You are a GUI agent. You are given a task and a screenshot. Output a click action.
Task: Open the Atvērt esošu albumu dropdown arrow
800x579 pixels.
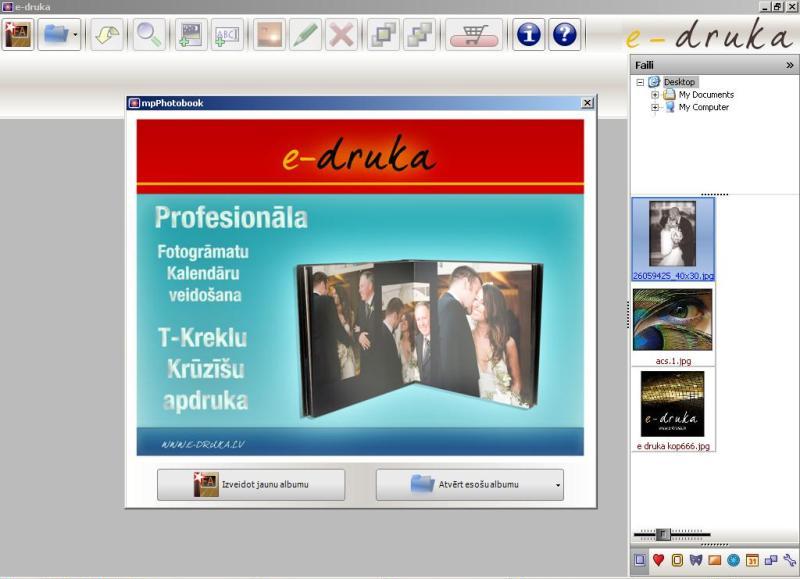tap(558, 485)
